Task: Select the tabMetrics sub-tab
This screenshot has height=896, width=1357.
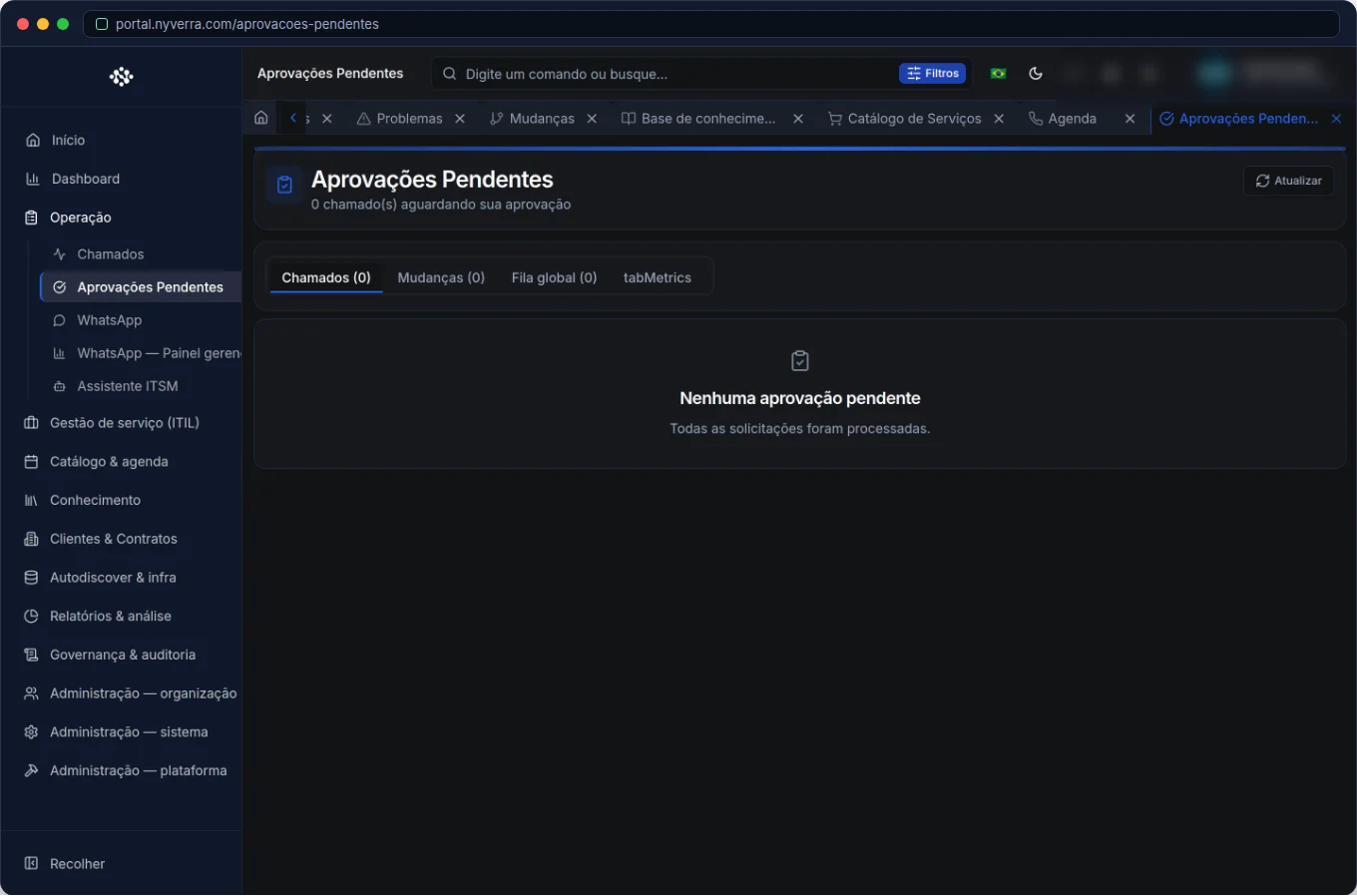Action: click(x=658, y=277)
